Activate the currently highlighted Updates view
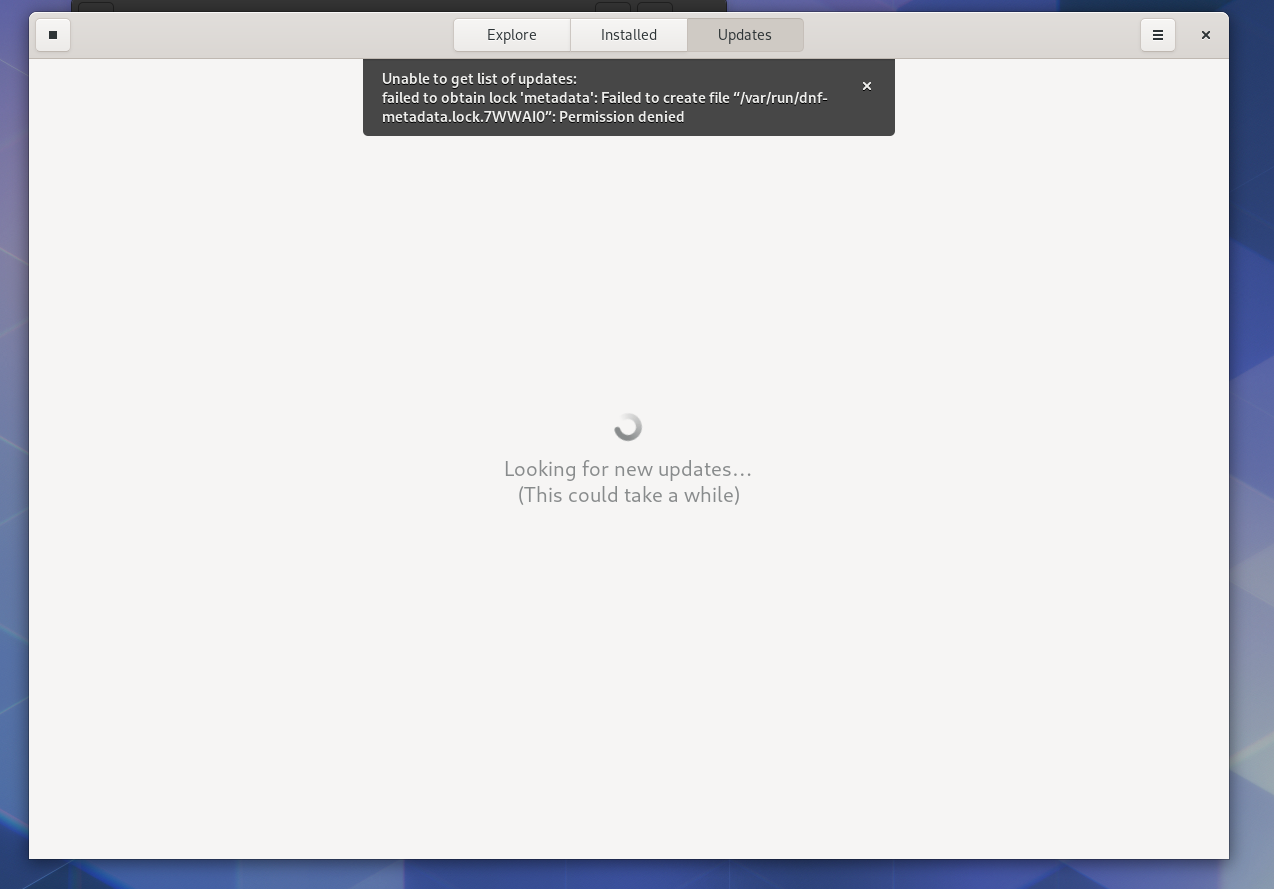The width and height of the screenshot is (1274, 889). [x=744, y=35]
